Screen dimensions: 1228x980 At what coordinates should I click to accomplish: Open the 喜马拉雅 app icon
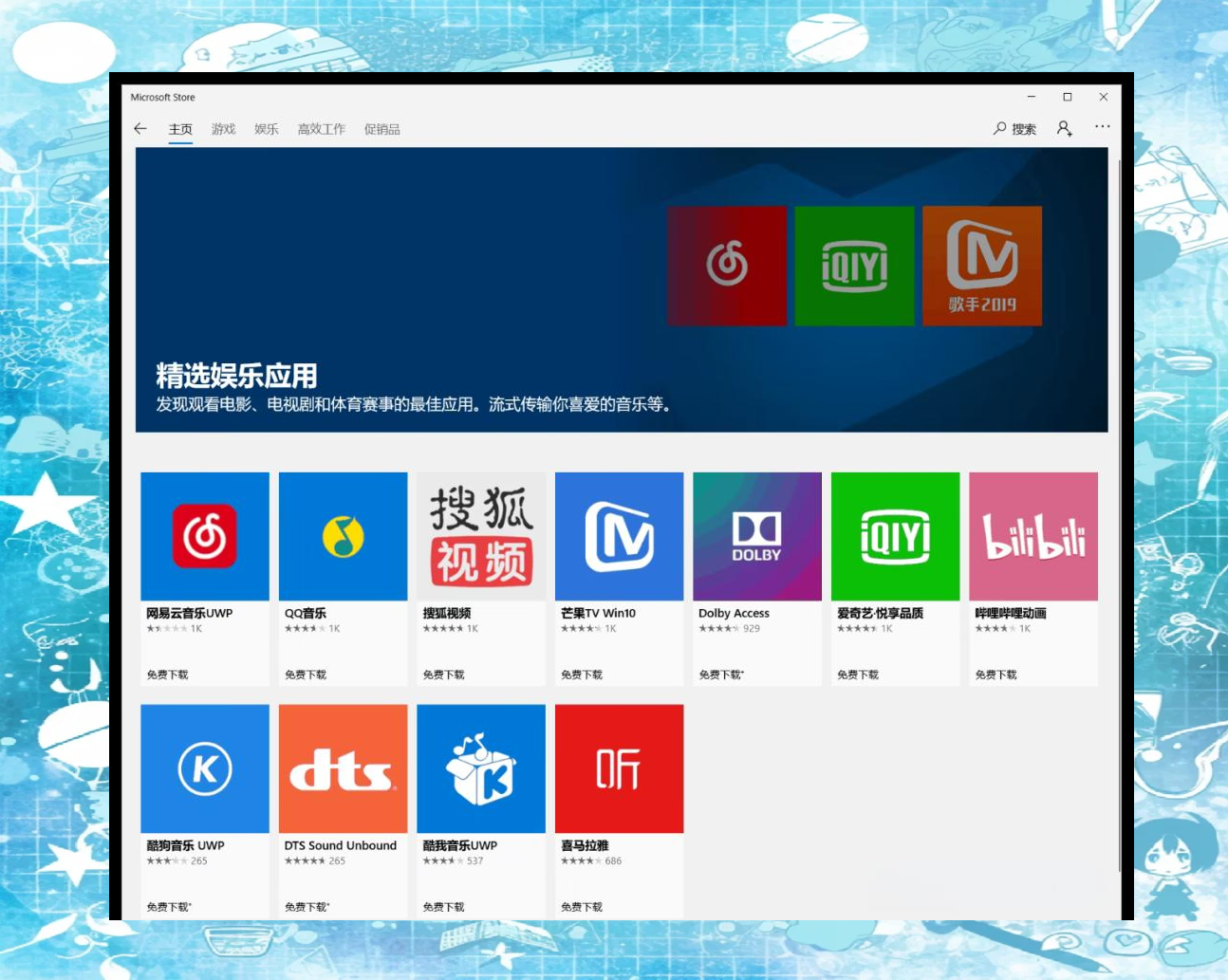click(620, 768)
